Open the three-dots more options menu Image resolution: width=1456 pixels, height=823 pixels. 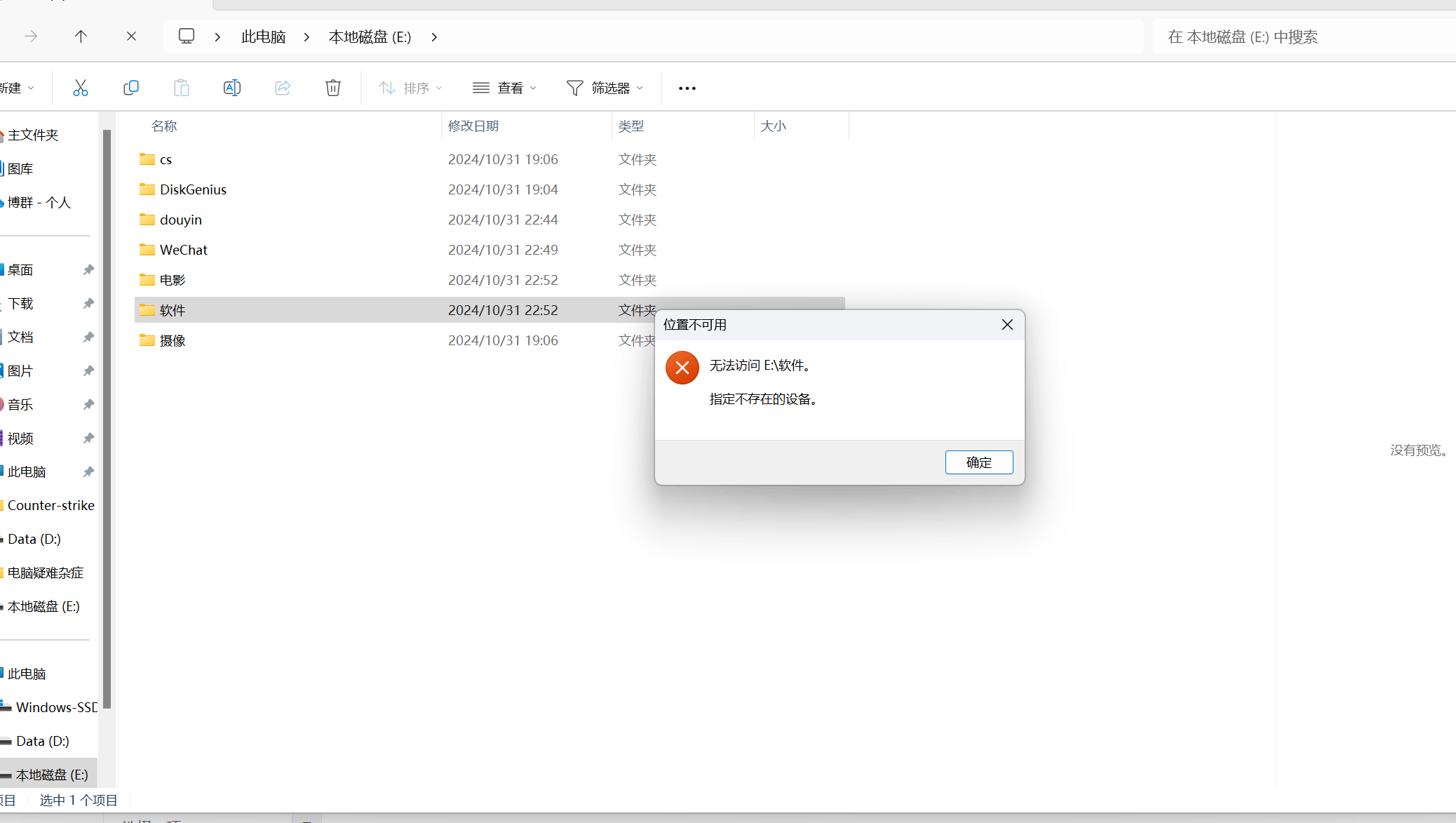tap(687, 88)
